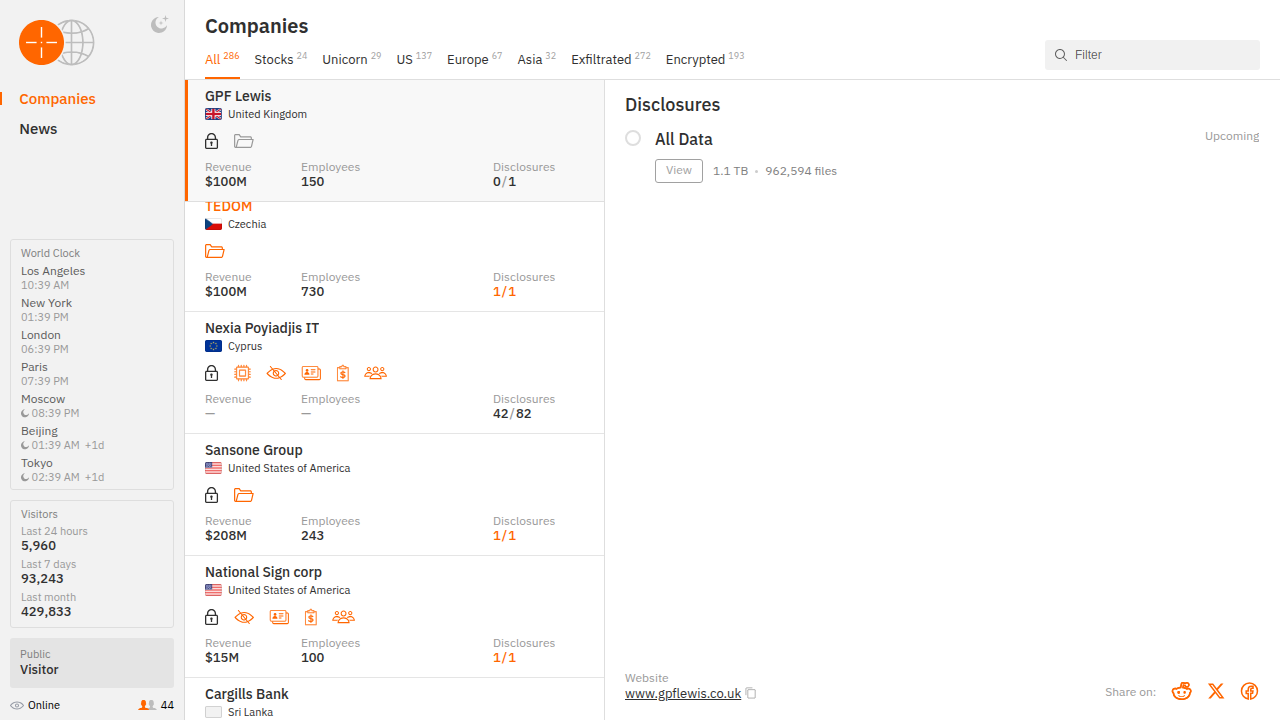Click the lock icon under Sansone Group
This screenshot has width=1280, height=720.
coord(211,495)
